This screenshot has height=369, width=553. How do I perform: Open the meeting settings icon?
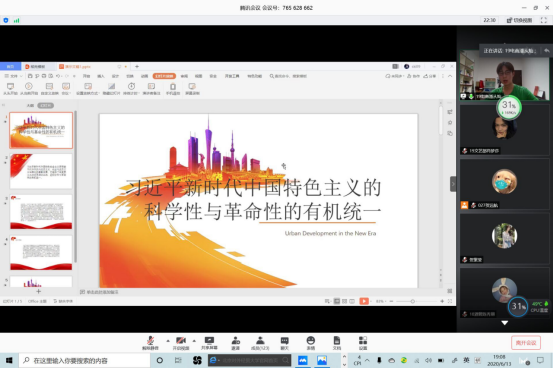[x=363, y=343]
